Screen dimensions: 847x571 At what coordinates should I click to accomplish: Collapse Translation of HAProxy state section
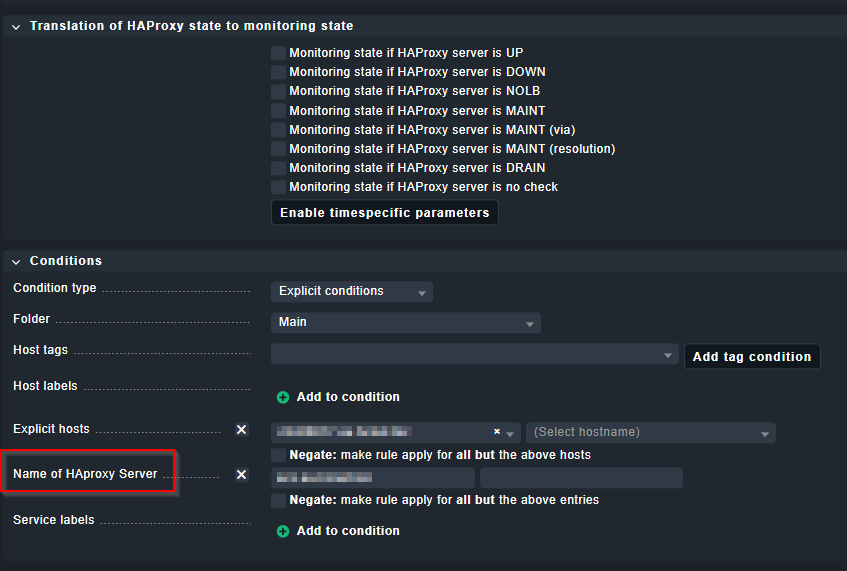point(16,26)
